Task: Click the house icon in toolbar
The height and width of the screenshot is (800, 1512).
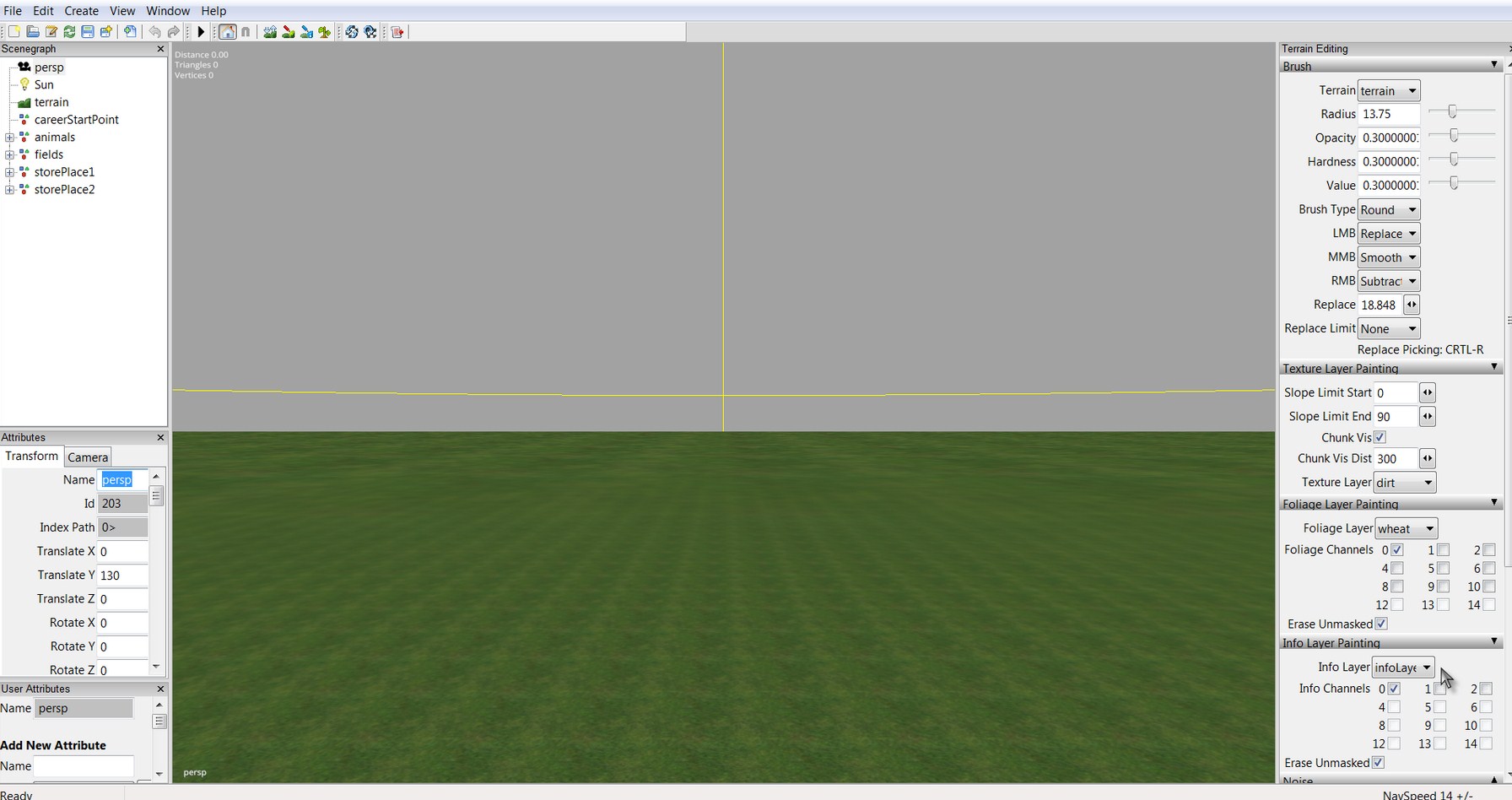Action: point(227,32)
